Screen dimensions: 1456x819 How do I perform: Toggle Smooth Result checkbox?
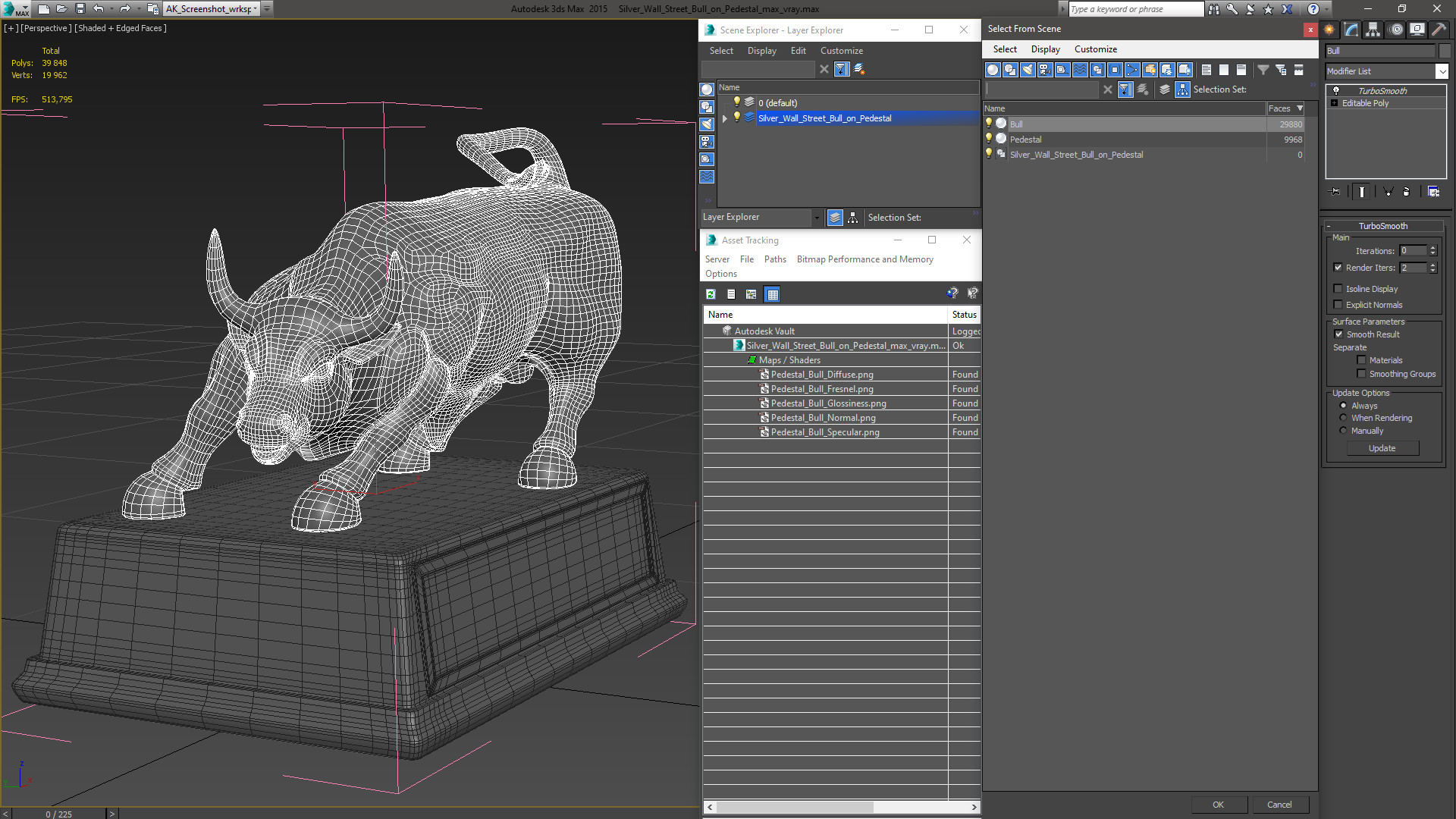point(1338,334)
